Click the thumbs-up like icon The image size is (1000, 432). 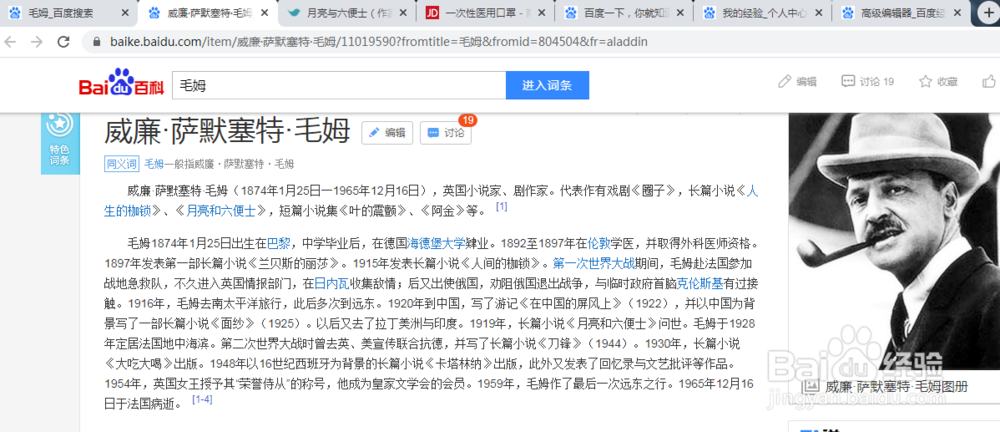tap(989, 82)
